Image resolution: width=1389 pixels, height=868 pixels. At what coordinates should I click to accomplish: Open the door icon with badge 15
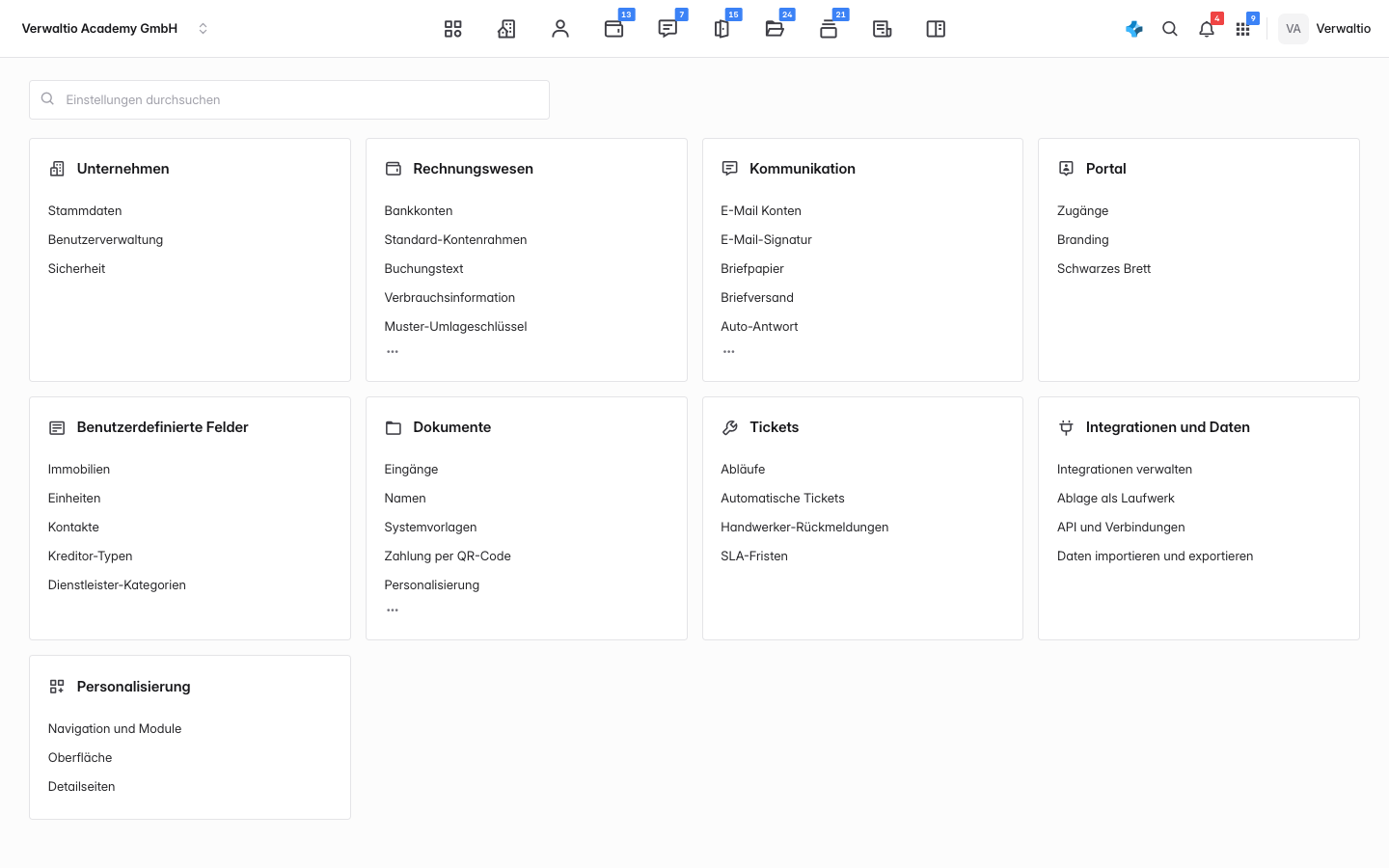(x=722, y=29)
